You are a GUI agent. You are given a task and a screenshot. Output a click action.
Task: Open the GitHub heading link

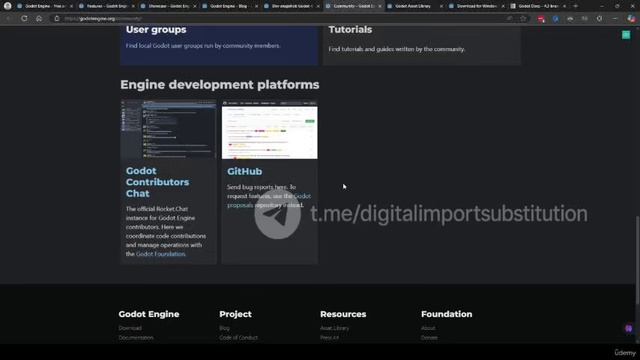pos(244,171)
